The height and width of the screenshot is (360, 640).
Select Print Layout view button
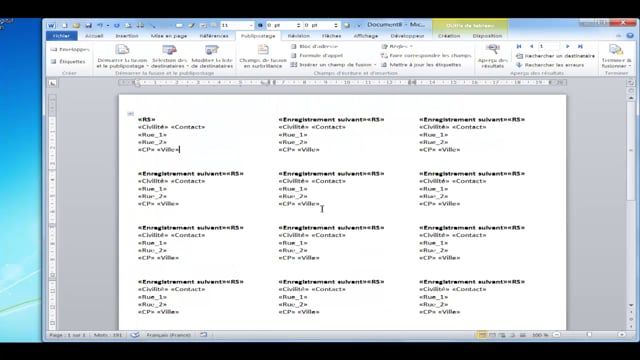(482, 335)
